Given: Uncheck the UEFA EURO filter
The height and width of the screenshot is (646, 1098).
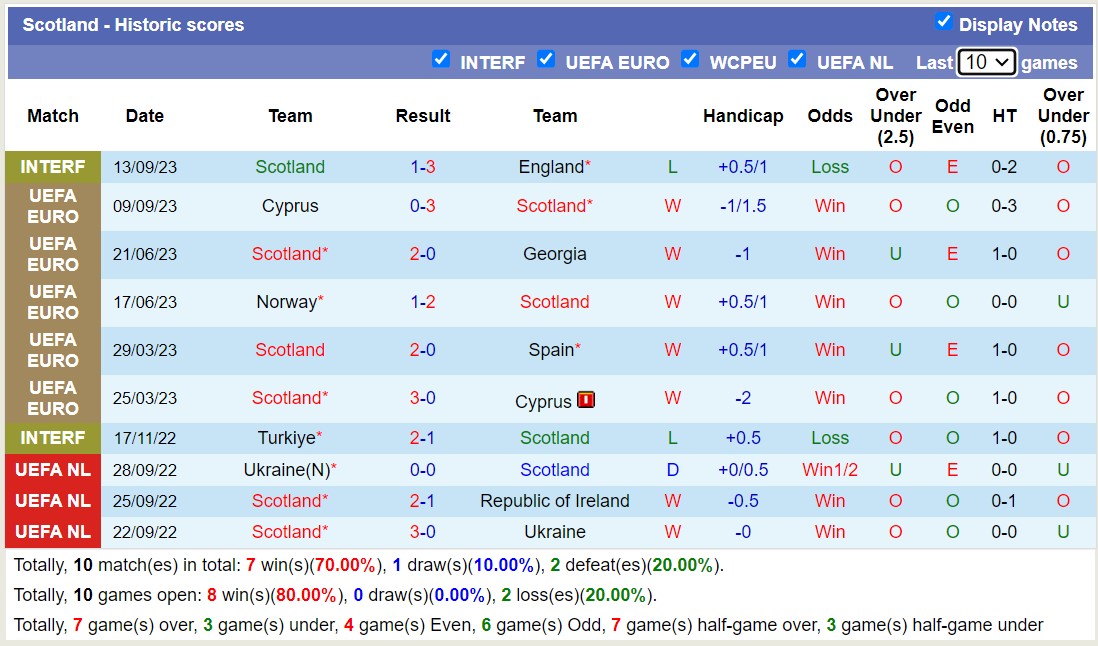Looking at the screenshot, I should point(547,60).
